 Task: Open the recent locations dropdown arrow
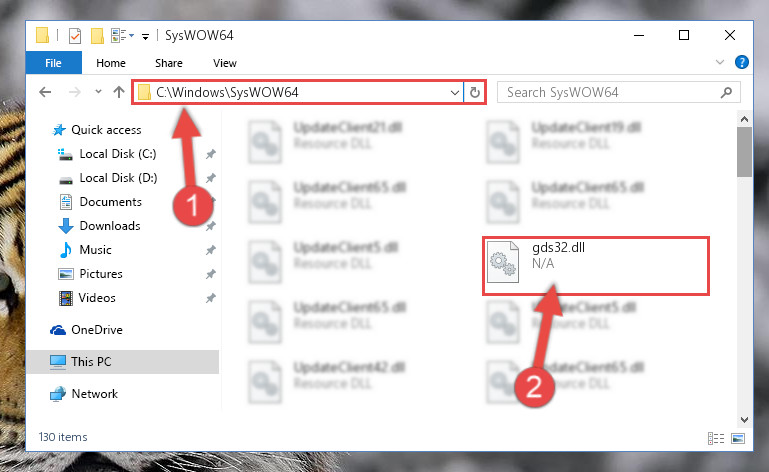click(98, 92)
